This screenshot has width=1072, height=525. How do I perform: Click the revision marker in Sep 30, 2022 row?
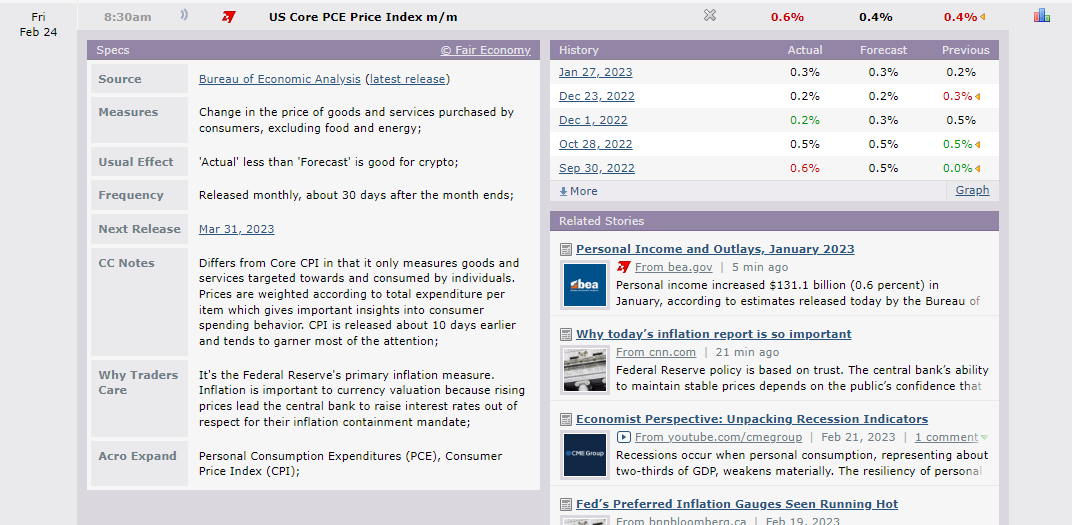pyautogui.click(x=978, y=168)
